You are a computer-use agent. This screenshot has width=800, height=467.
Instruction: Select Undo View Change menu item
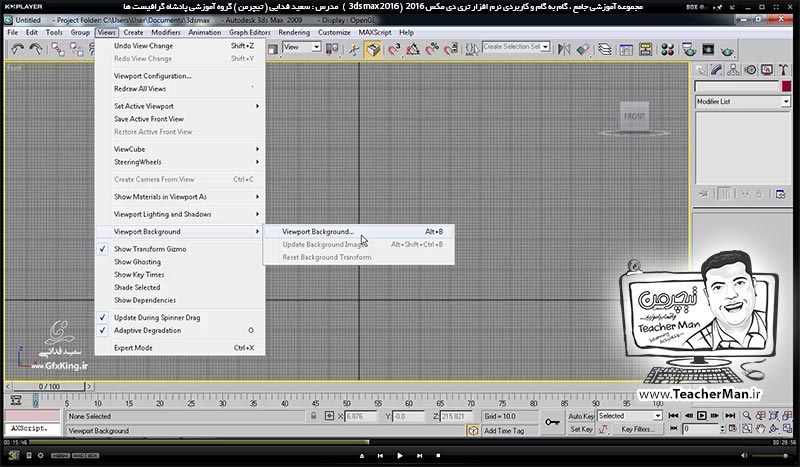pyautogui.click(x=181, y=46)
